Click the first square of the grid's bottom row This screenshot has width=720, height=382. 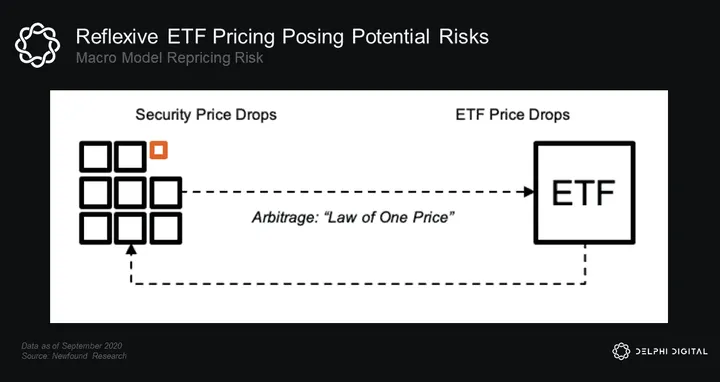96,228
